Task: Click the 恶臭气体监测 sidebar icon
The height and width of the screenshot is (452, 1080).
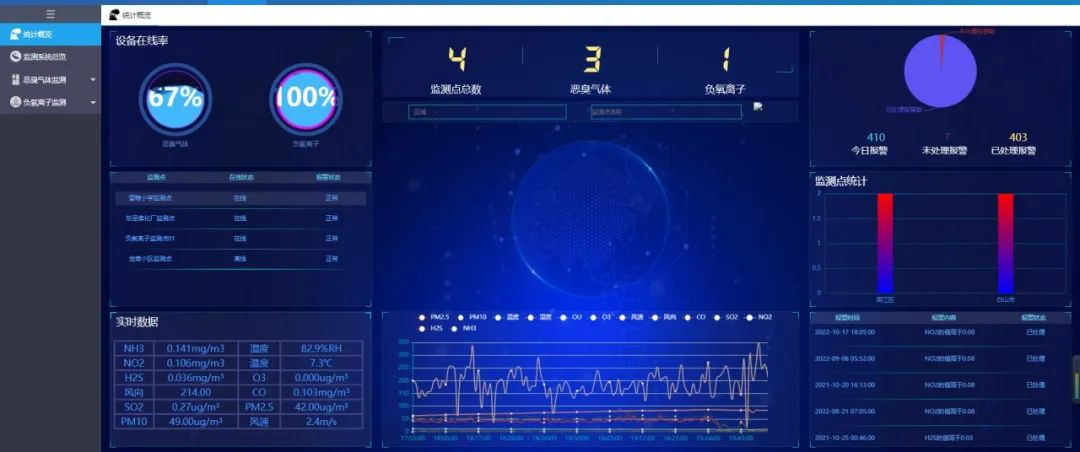Action: (15, 80)
